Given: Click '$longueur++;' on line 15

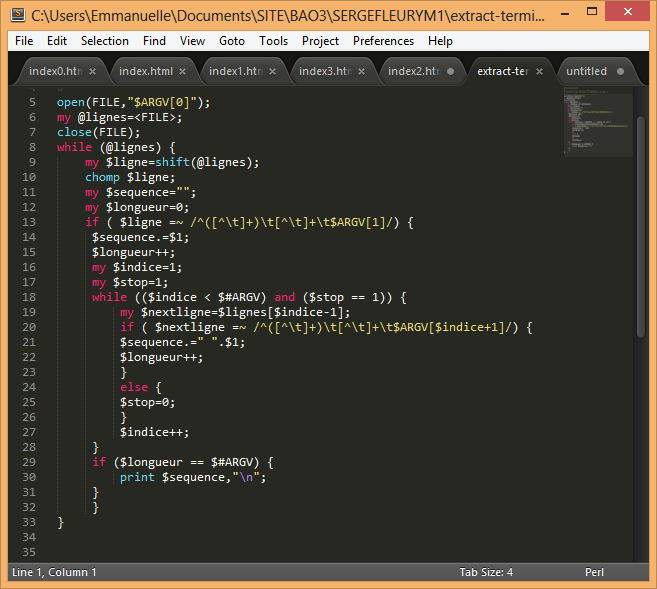Looking at the screenshot, I should click(x=133, y=252).
